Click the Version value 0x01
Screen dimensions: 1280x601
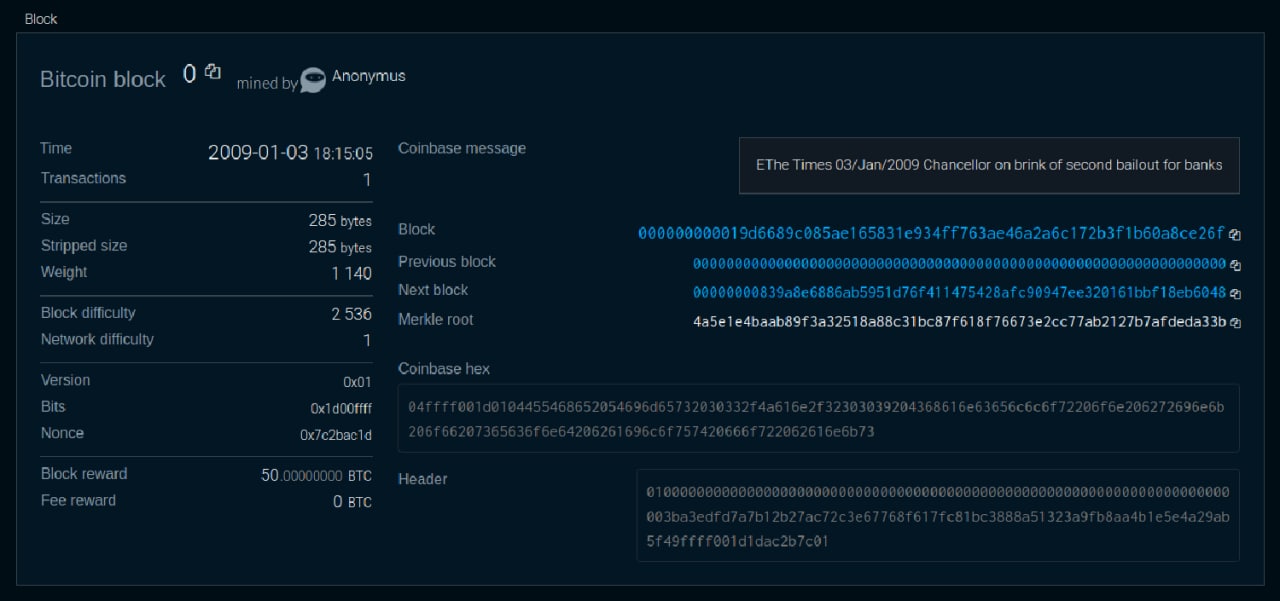[357, 382]
